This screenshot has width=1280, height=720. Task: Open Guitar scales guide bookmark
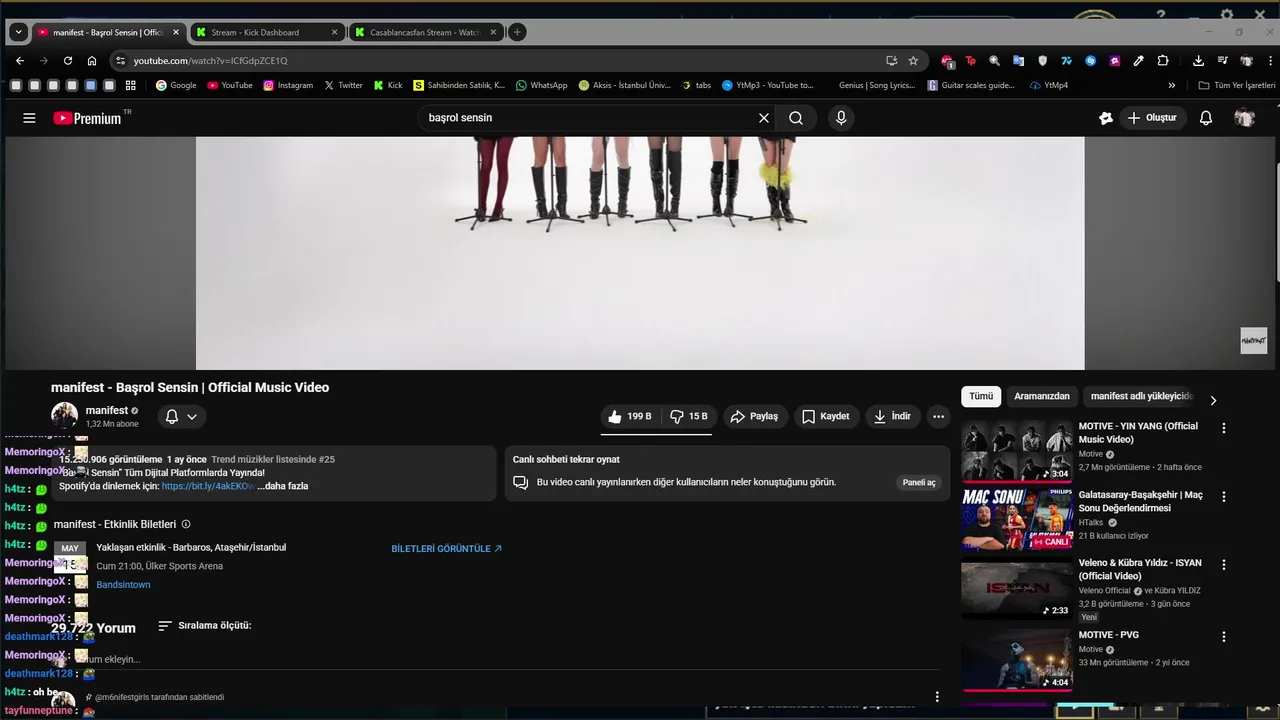971,85
